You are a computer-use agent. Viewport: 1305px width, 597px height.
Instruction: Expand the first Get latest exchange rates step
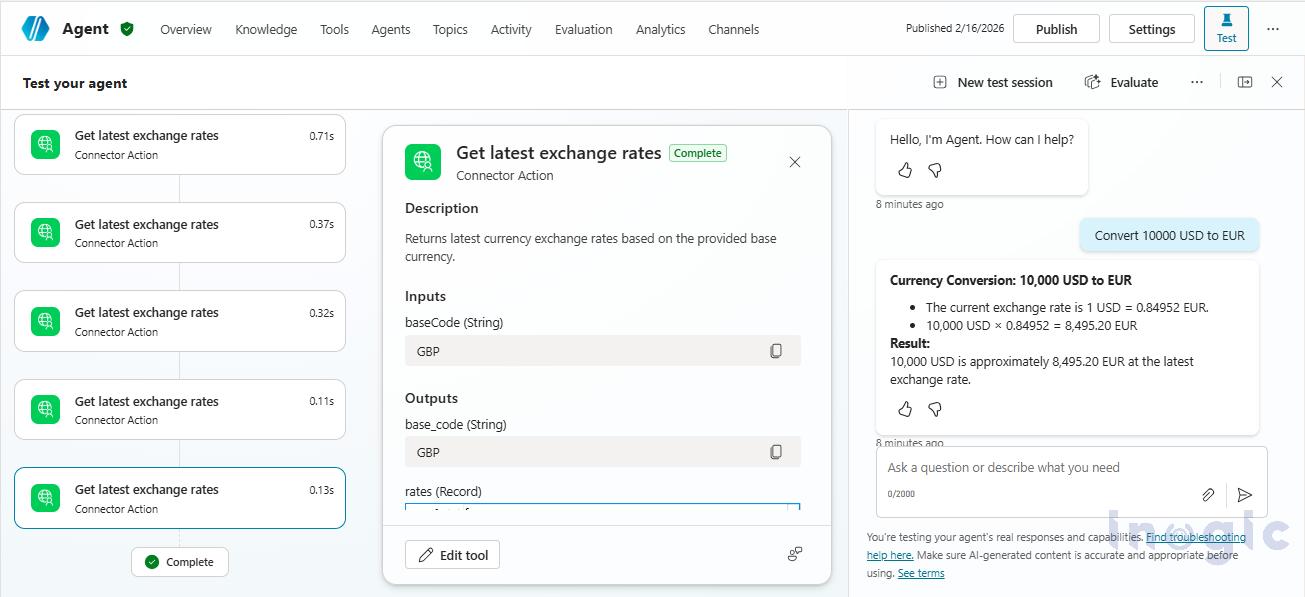pos(180,144)
